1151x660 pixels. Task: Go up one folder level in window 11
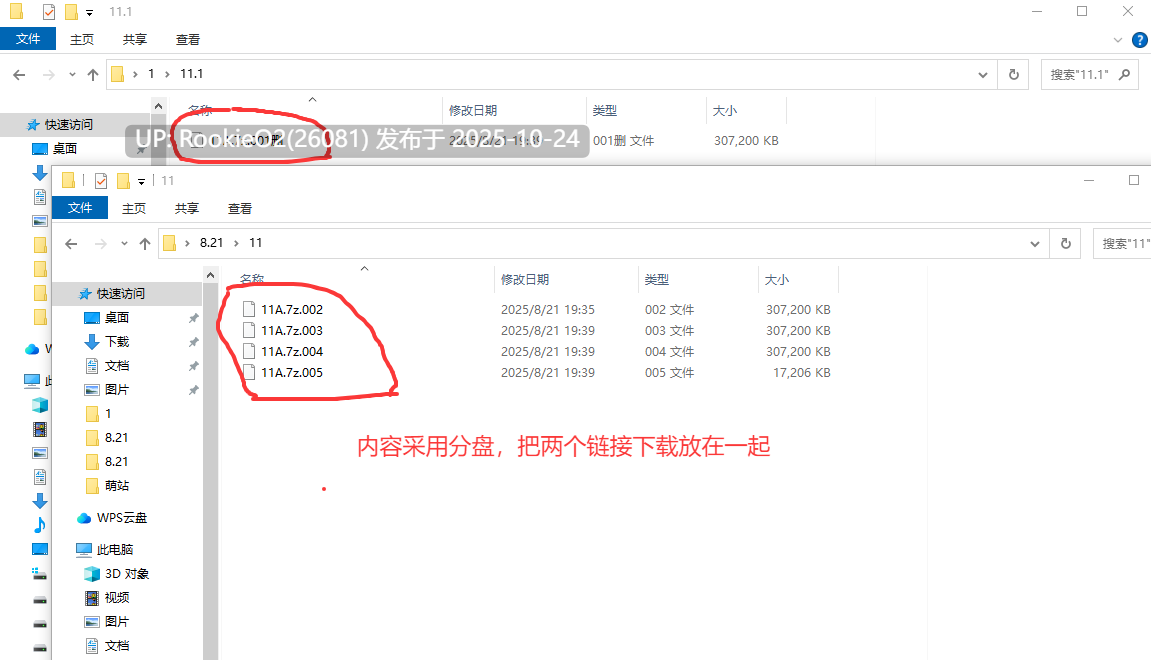coord(145,244)
